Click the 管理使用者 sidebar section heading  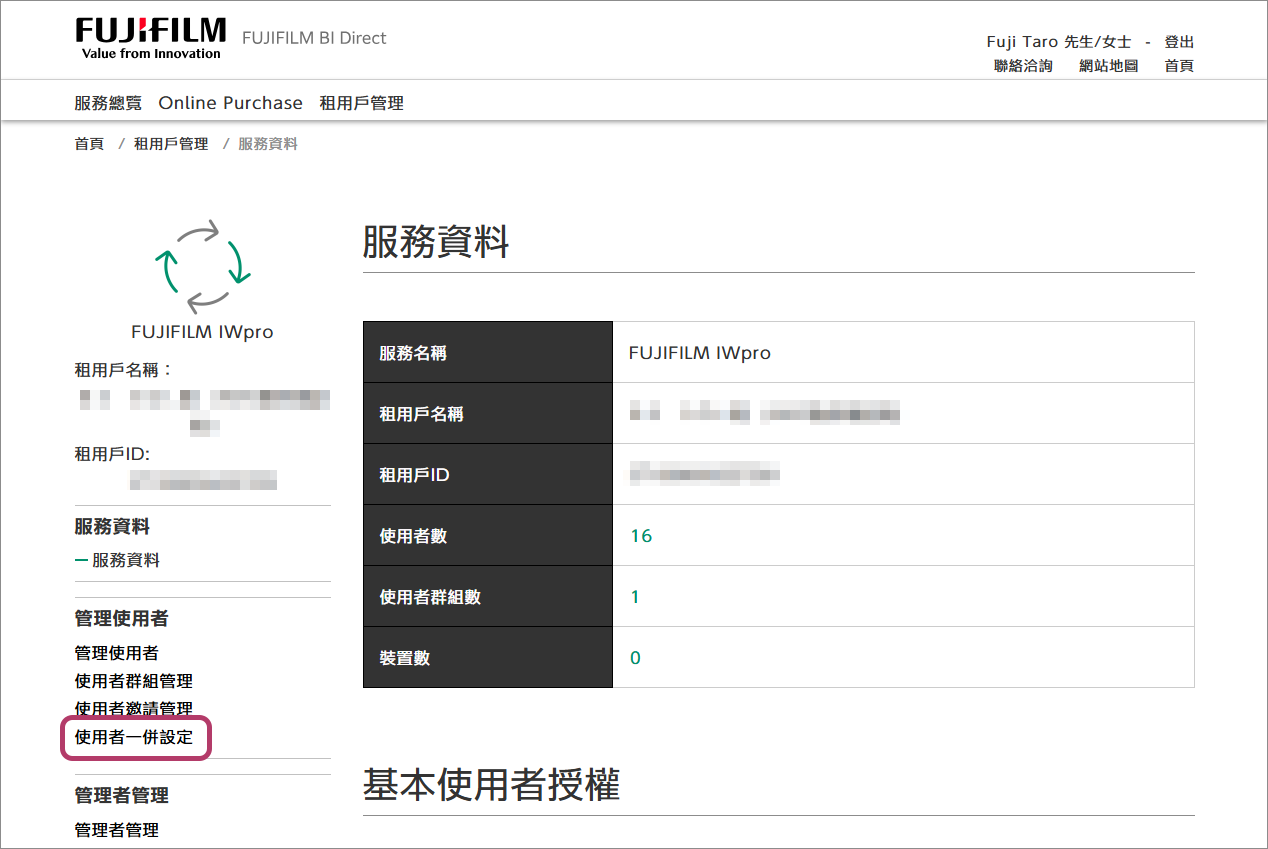pyautogui.click(x=121, y=619)
